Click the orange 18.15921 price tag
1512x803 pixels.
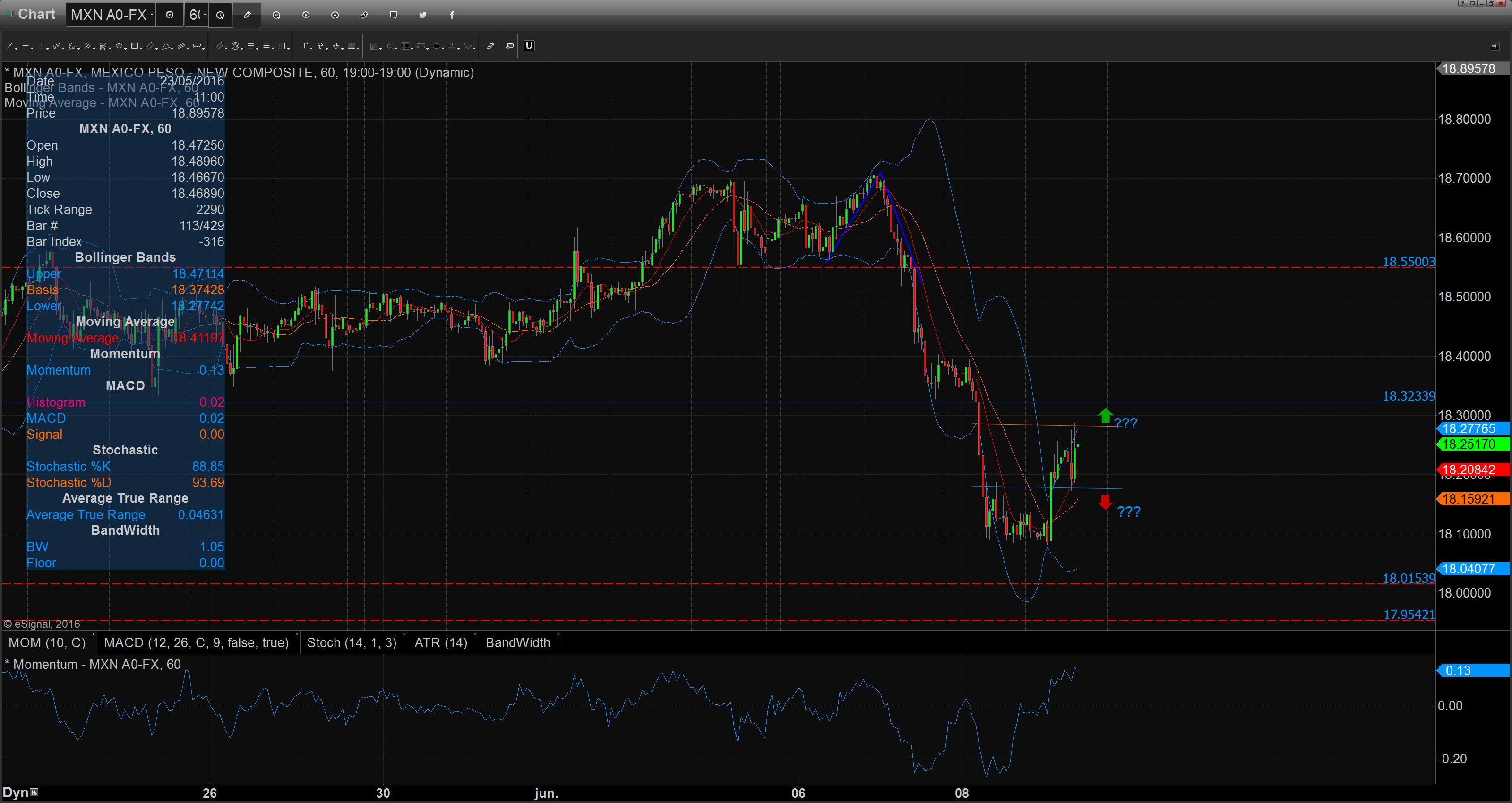(x=1473, y=499)
